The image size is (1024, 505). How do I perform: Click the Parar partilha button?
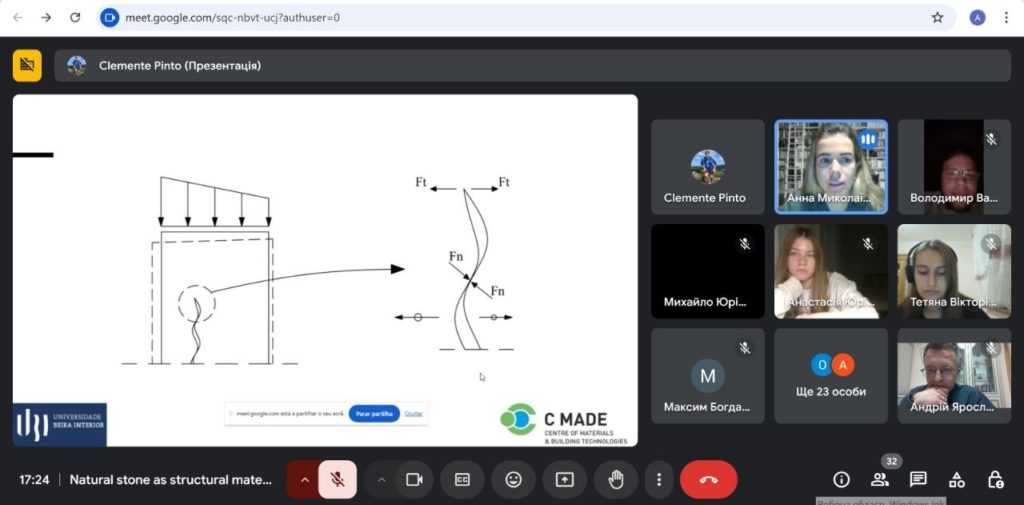pyautogui.click(x=374, y=414)
